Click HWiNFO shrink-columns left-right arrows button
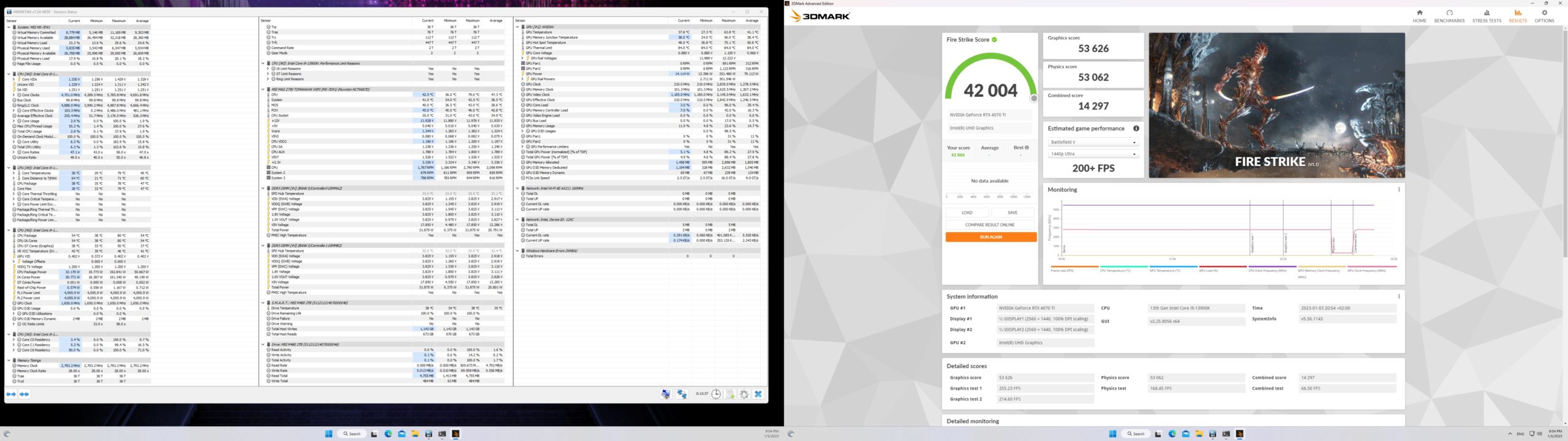 pyautogui.click(x=11, y=394)
